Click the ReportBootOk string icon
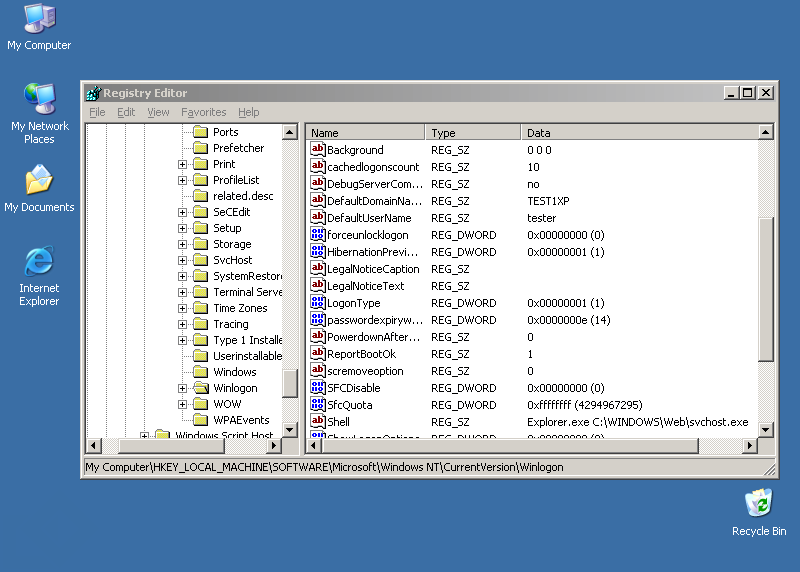The image size is (800, 572). (317, 354)
